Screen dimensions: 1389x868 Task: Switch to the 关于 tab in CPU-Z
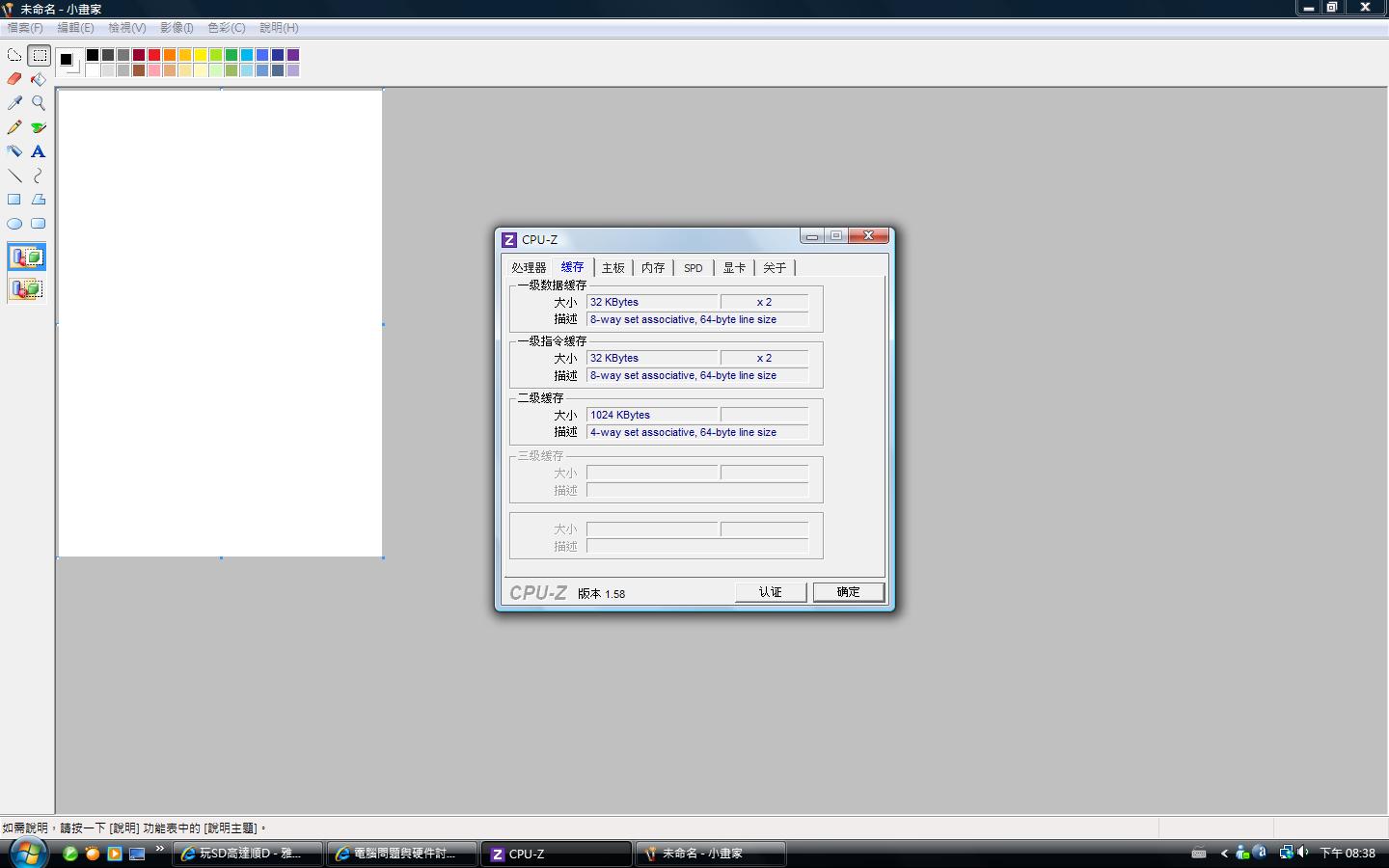pos(775,268)
